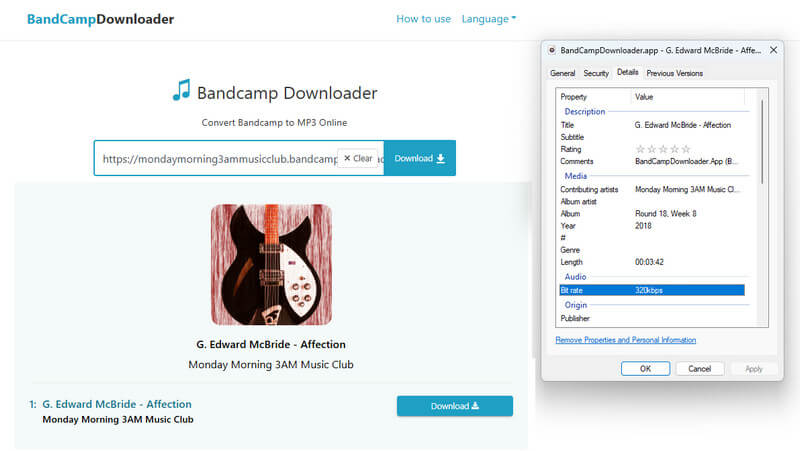The height and width of the screenshot is (451, 800).
Task: Click the Genre property row
Action: [652, 250]
